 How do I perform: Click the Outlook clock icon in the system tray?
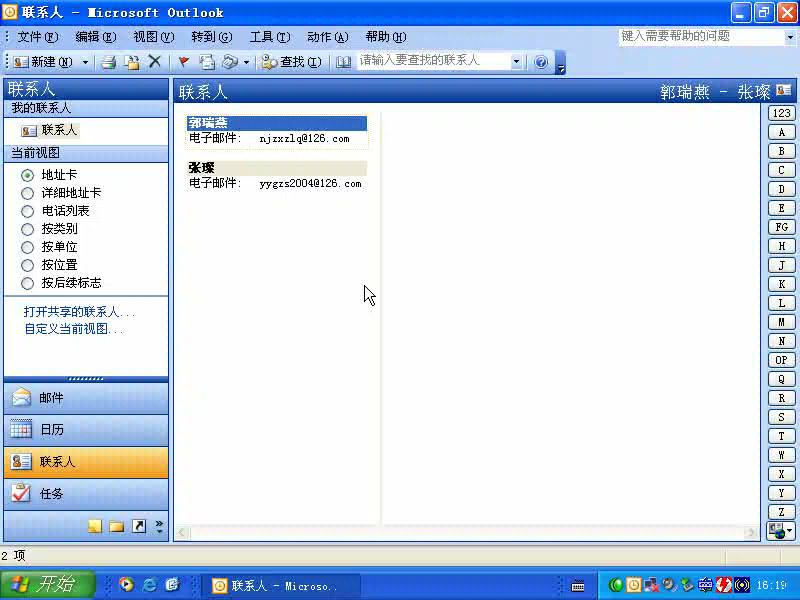633,585
